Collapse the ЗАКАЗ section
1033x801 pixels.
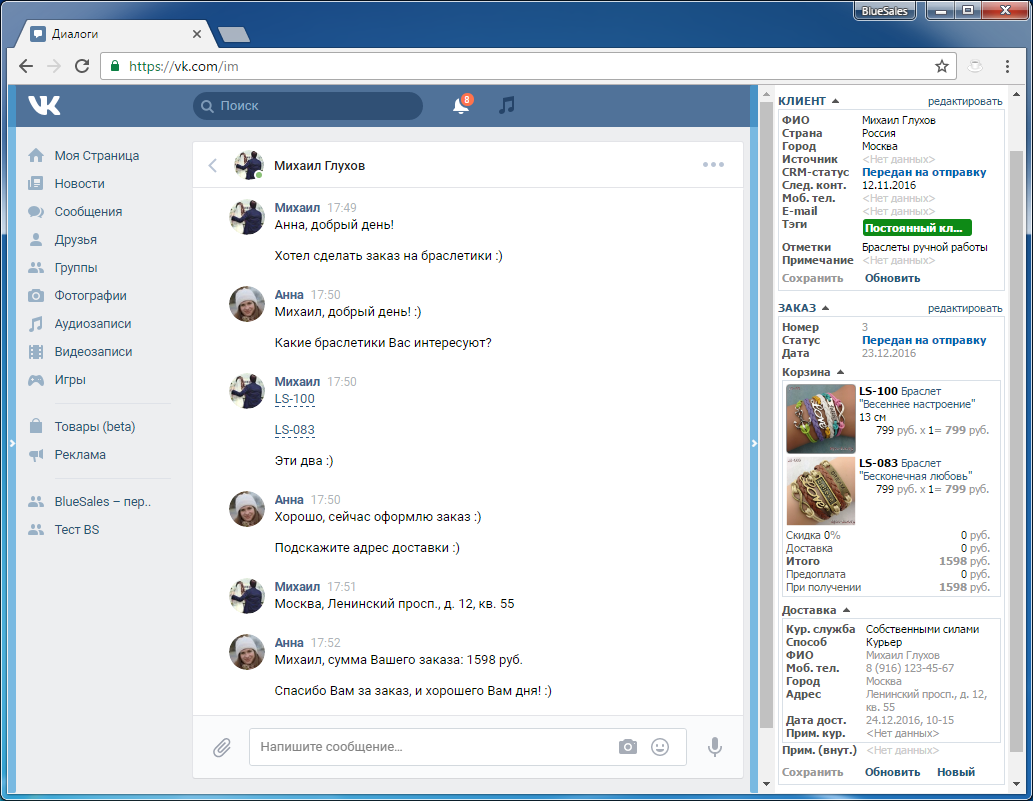(x=825, y=308)
